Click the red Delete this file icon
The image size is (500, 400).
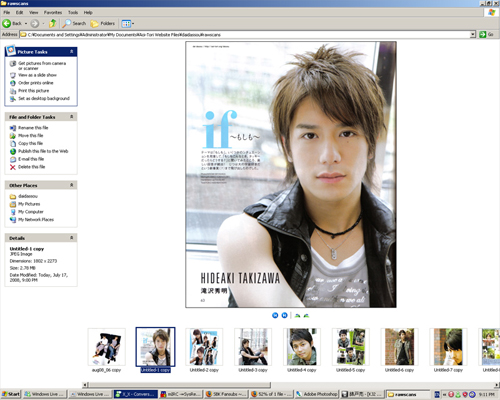13,167
